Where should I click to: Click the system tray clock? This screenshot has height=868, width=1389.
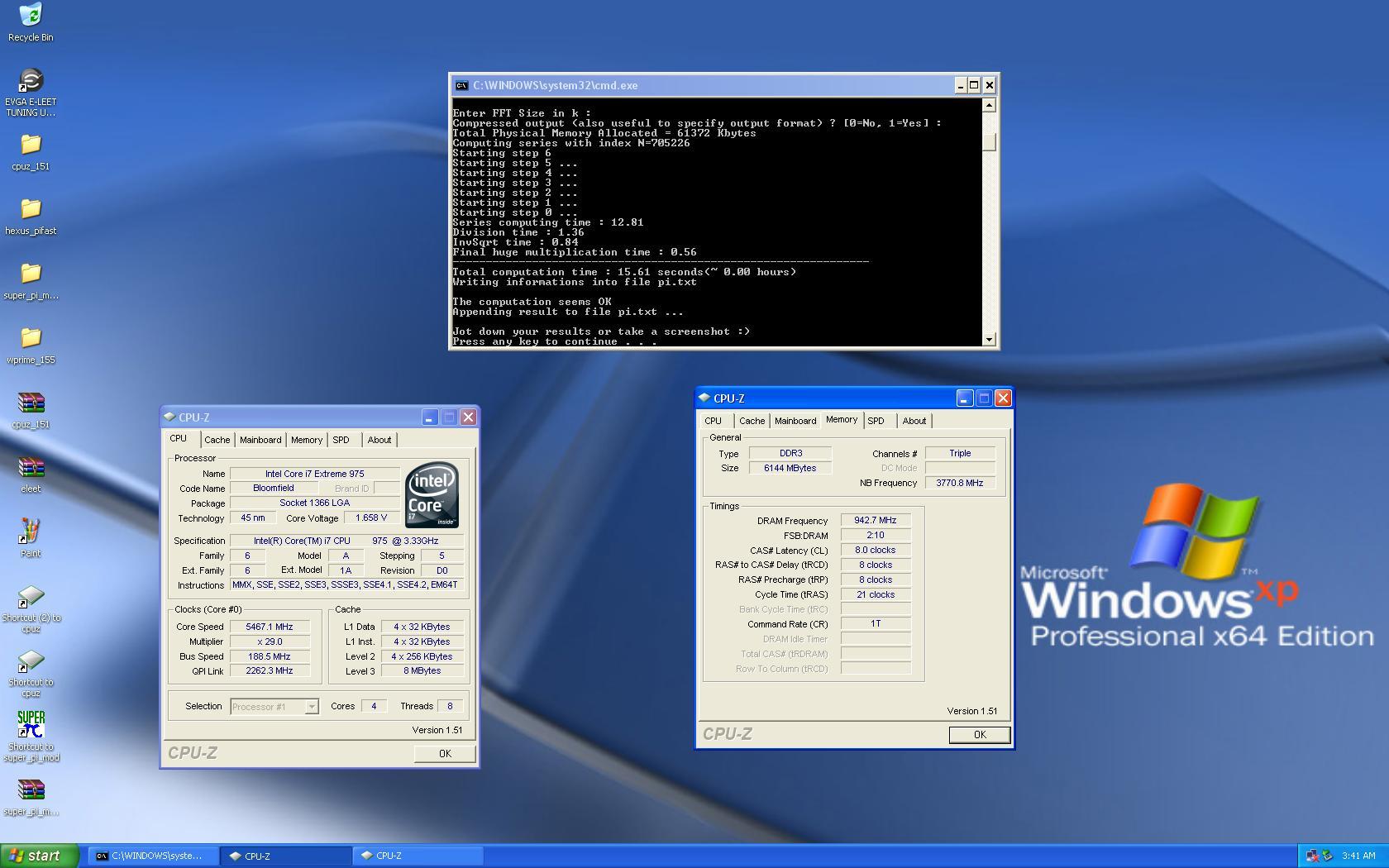pos(1358,856)
